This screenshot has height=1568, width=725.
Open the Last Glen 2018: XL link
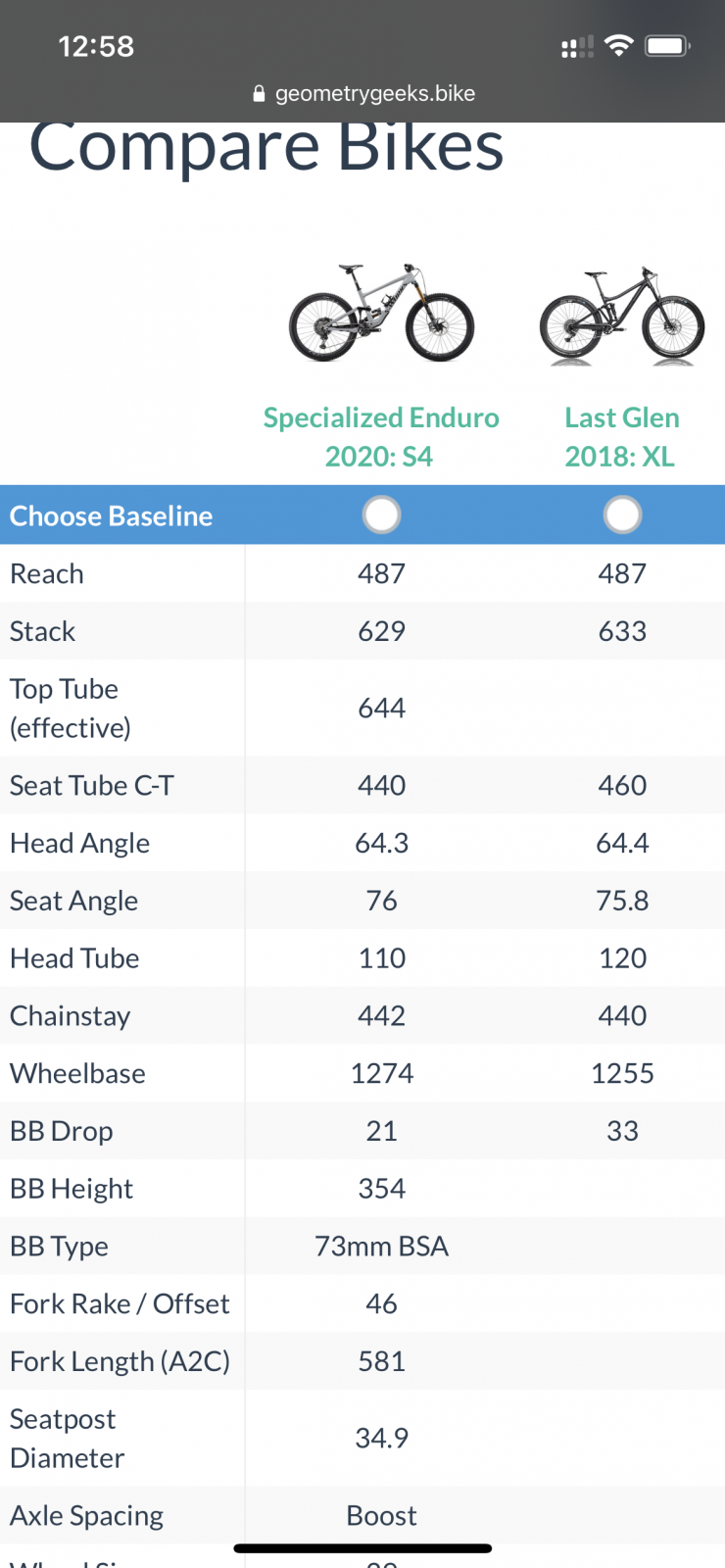pos(621,437)
